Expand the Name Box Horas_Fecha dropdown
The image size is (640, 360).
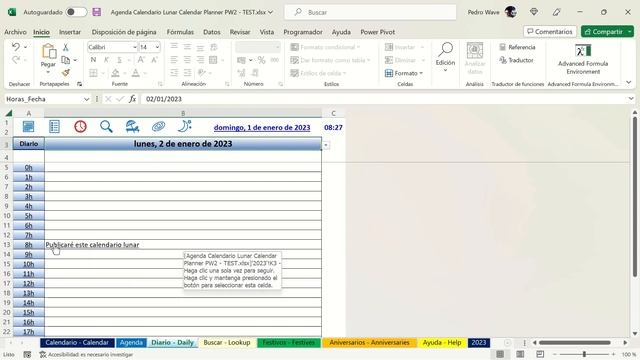coord(86,99)
